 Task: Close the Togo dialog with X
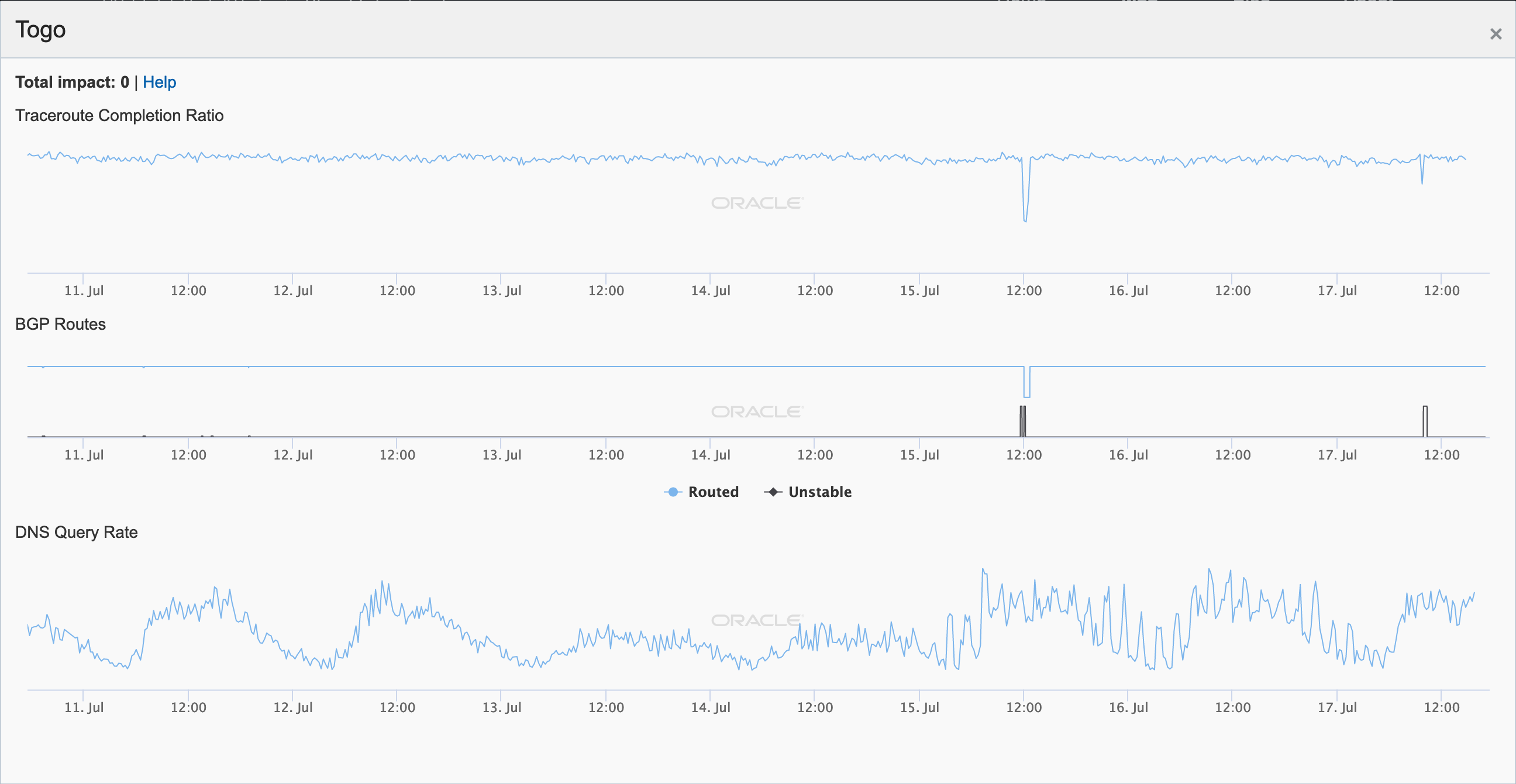(x=1496, y=34)
